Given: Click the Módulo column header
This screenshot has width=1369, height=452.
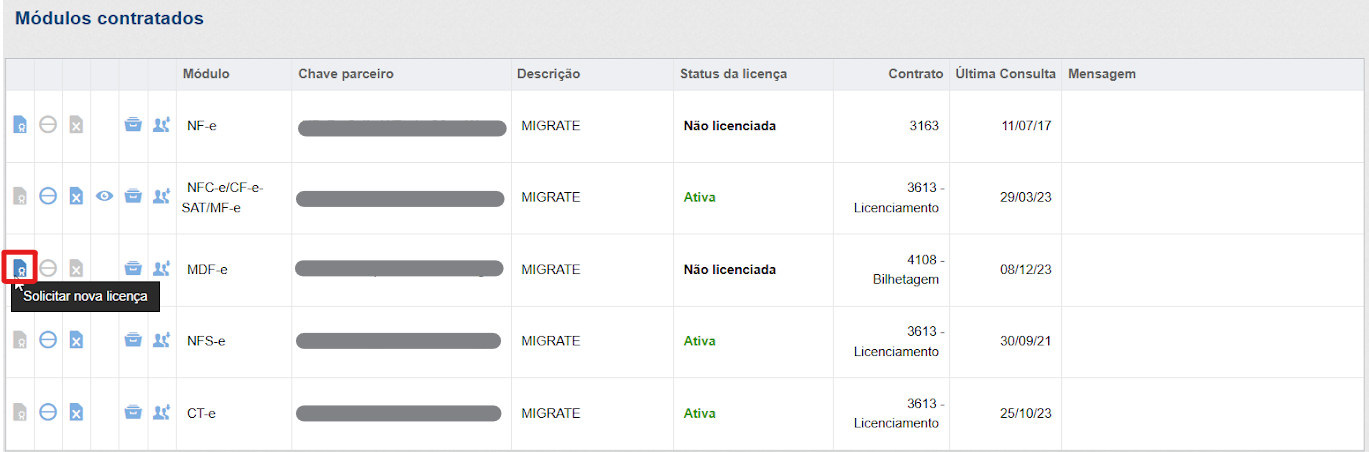Looking at the screenshot, I should (206, 74).
